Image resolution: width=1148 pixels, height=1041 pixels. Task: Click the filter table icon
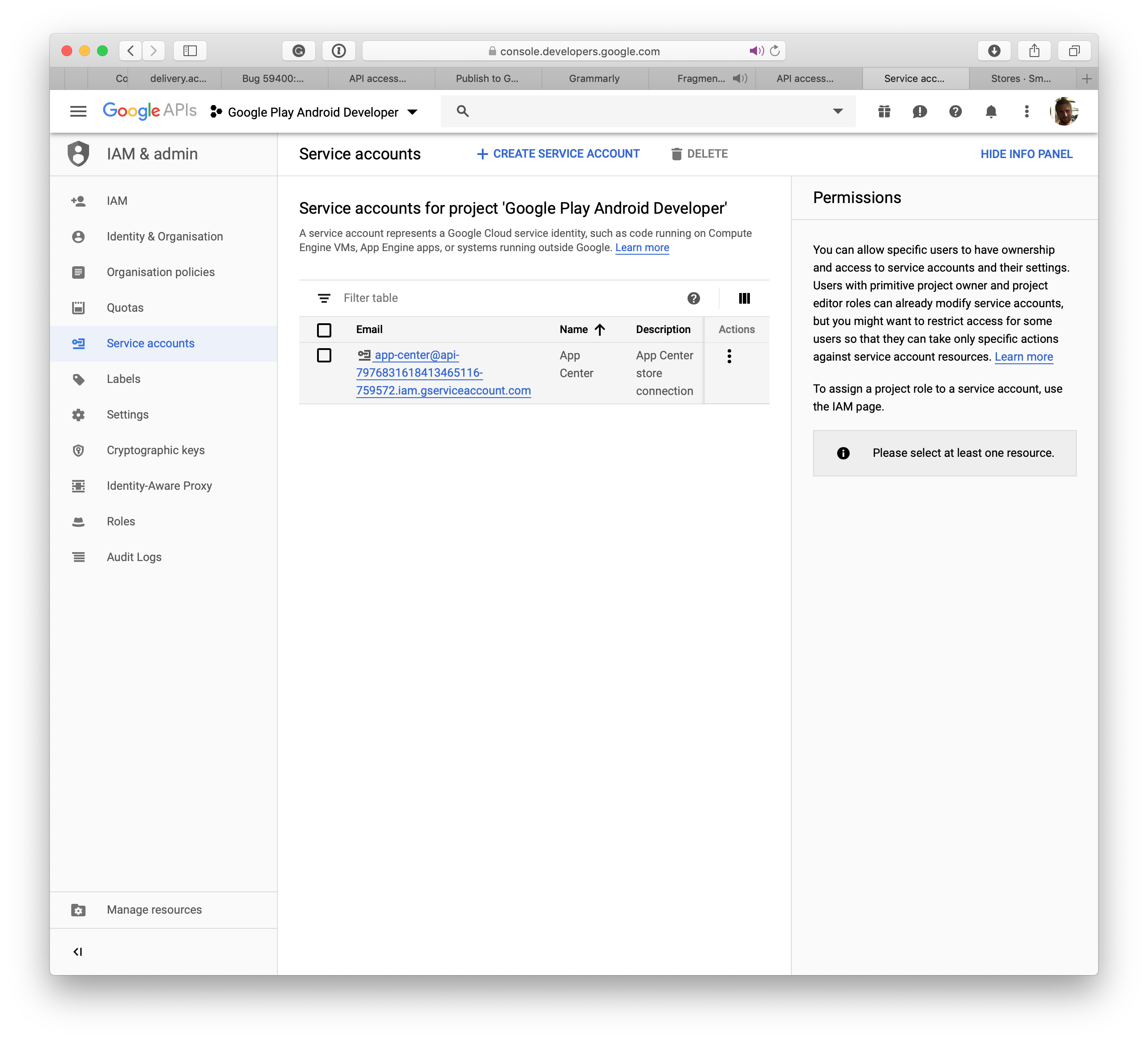point(323,297)
